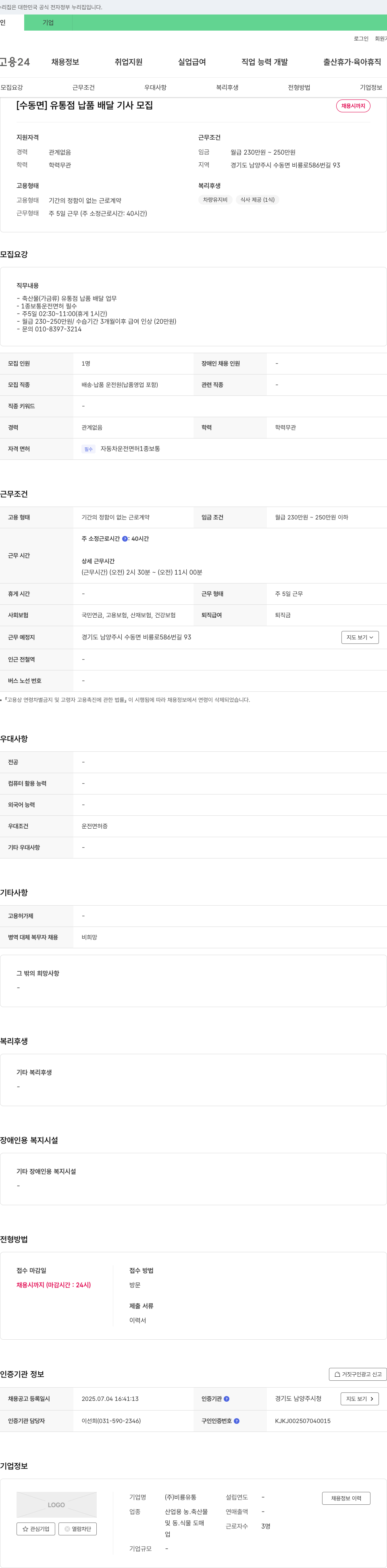Click the 열람차단 block button
This screenshot has width=387, height=1568.
77,1529
